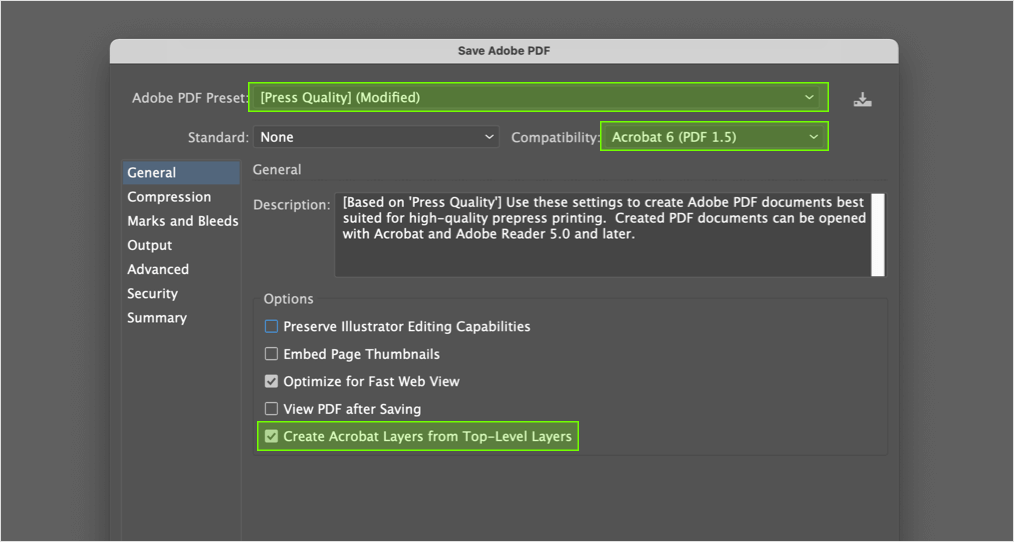Check Embed Page Thumbnails
Viewport: 1014px width, 542px height.
point(271,354)
